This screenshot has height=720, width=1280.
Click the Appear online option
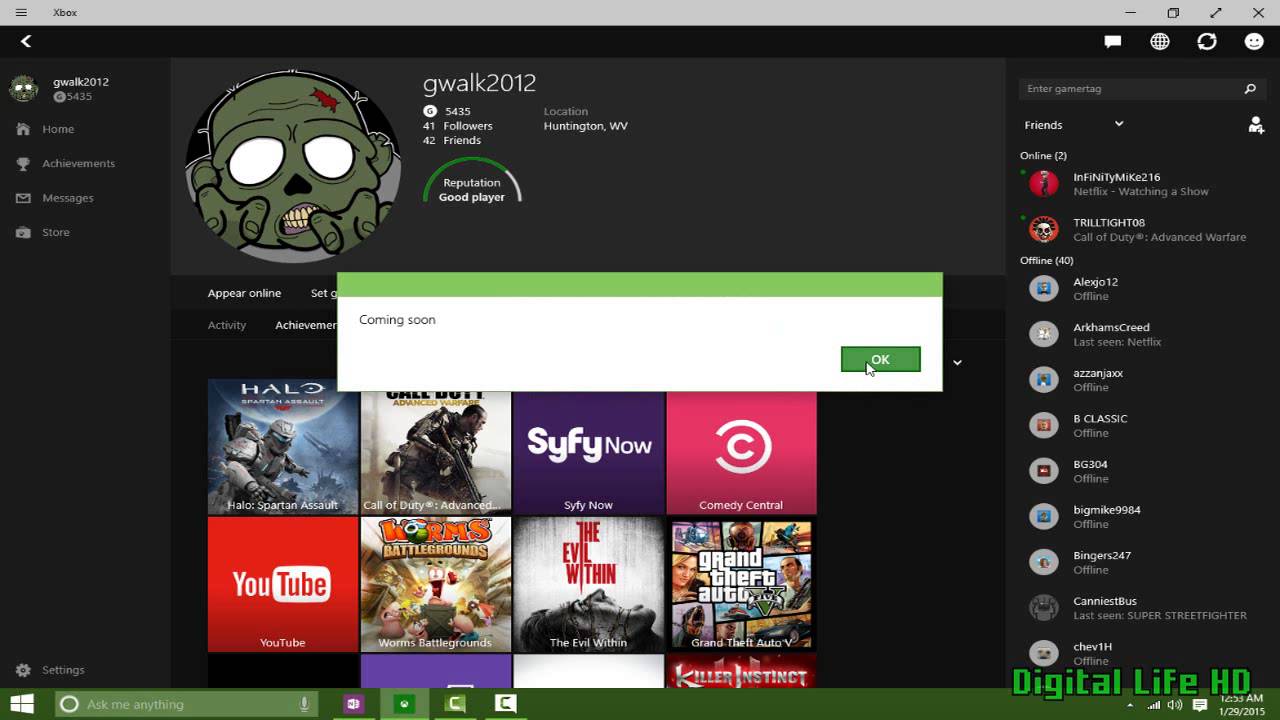(244, 293)
